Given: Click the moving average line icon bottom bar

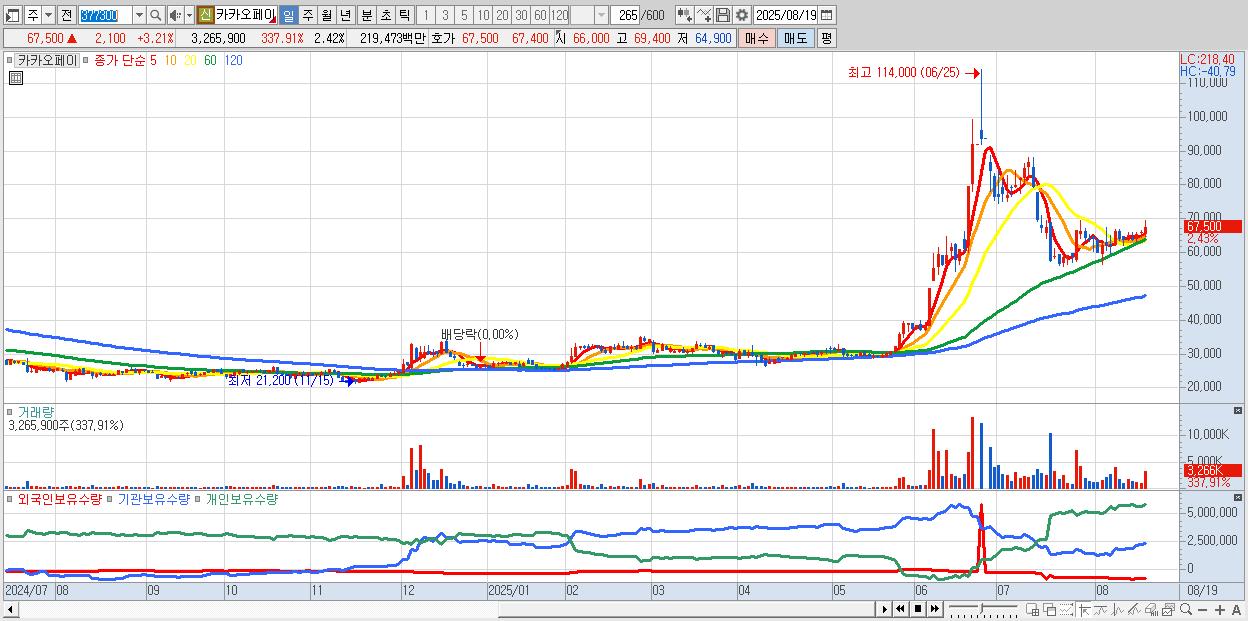Looking at the screenshot, I should (x=1101, y=610).
